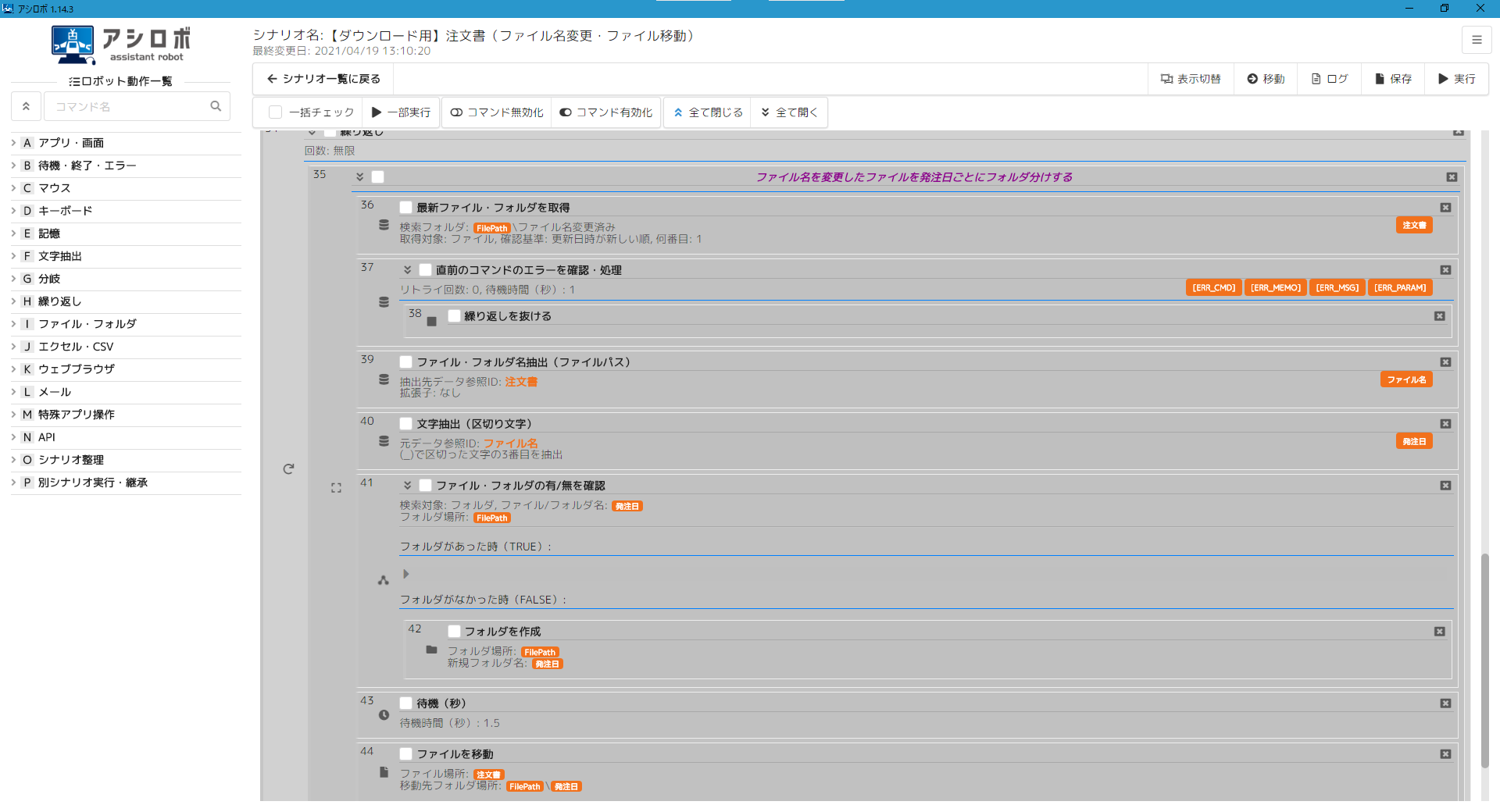Delete step 39 with its X icon
The width and height of the screenshot is (1500, 812).
click(x=1445, y=362)
